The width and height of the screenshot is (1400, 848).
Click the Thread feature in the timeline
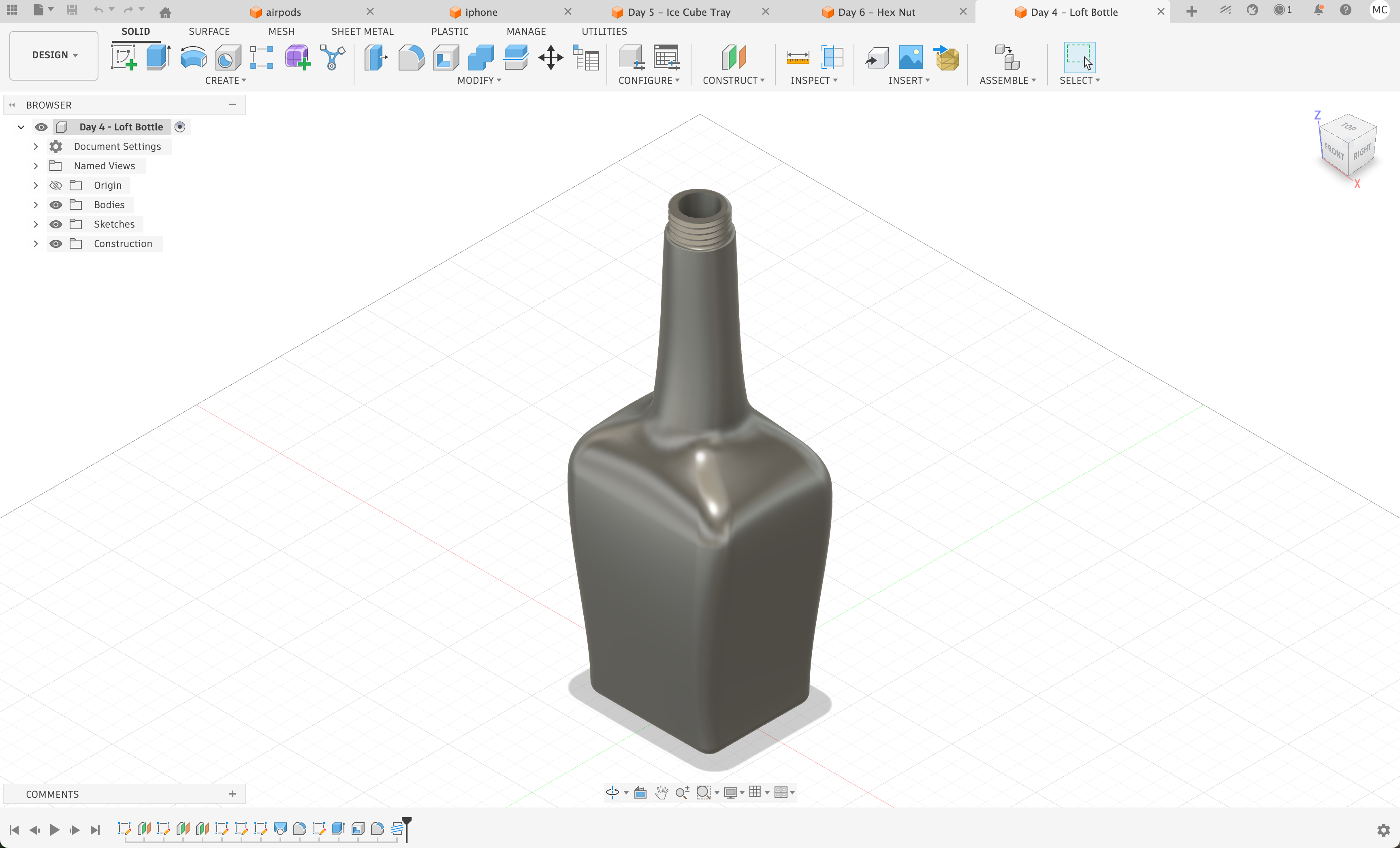(397, 829)
